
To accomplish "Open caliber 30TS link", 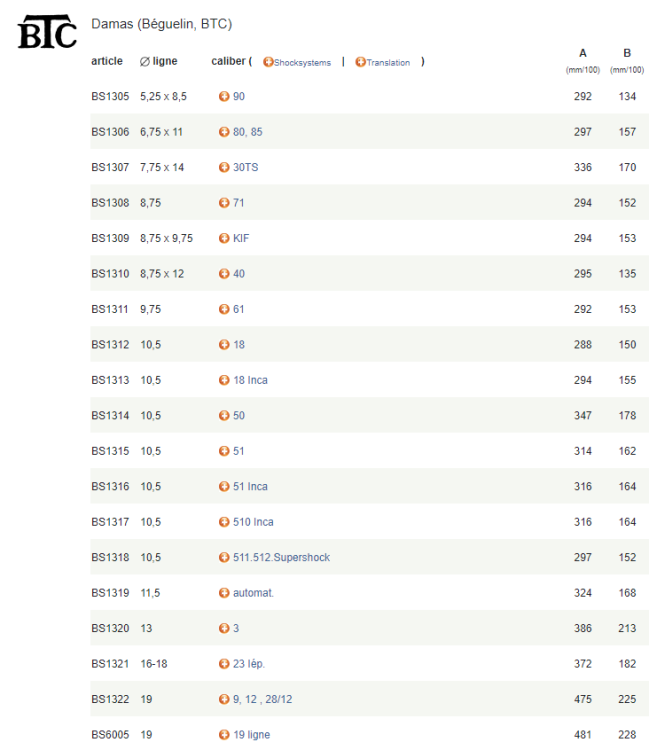I will pyautogui.click(x=245, y=167).
